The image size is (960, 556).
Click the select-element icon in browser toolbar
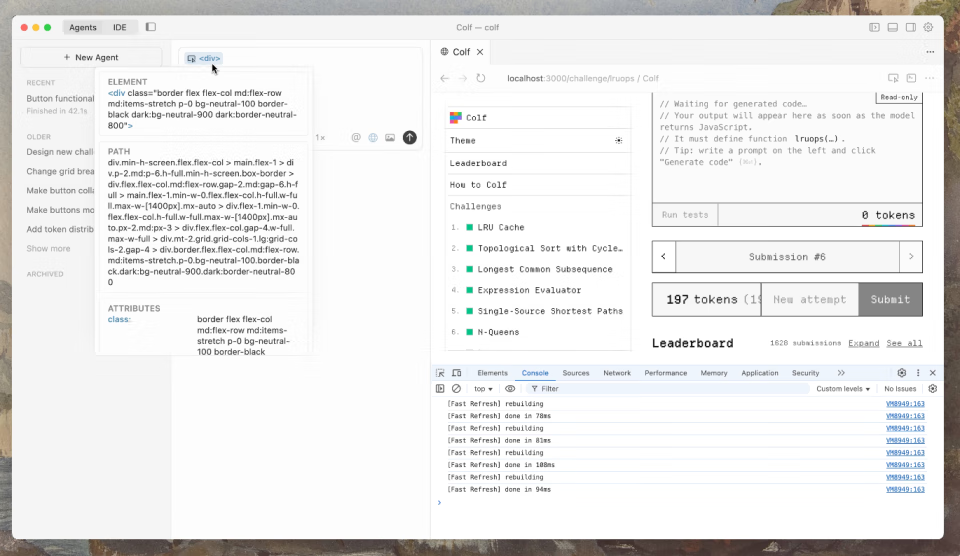[893, 78]
